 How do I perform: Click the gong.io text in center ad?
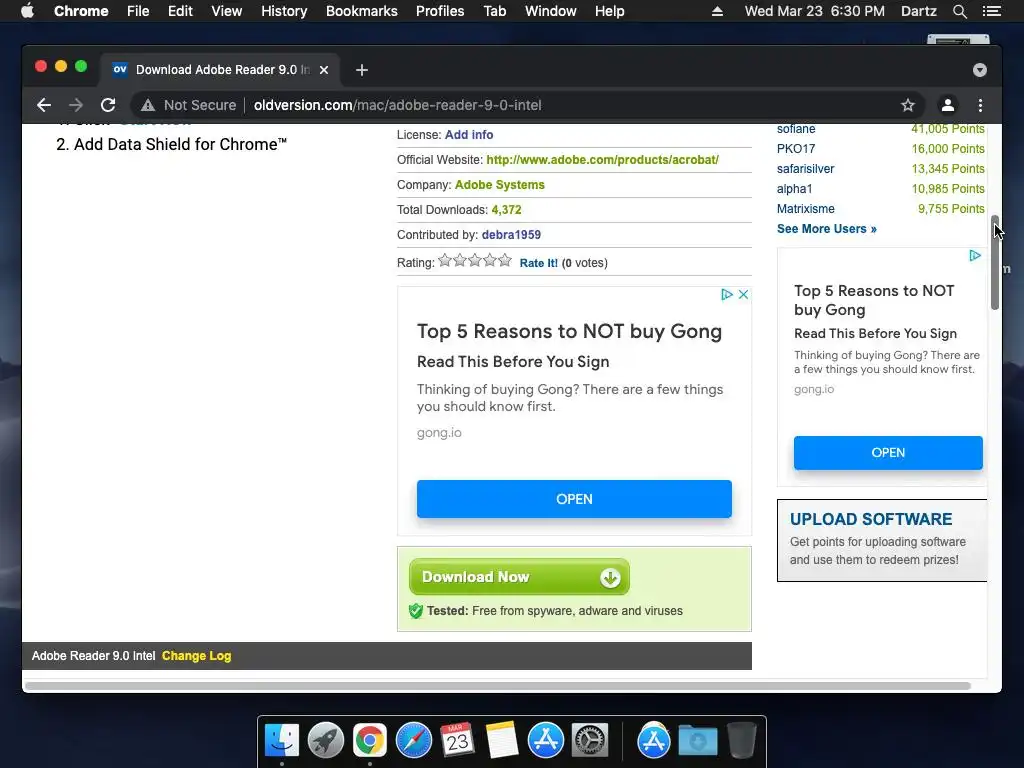(x=439, y=432)
